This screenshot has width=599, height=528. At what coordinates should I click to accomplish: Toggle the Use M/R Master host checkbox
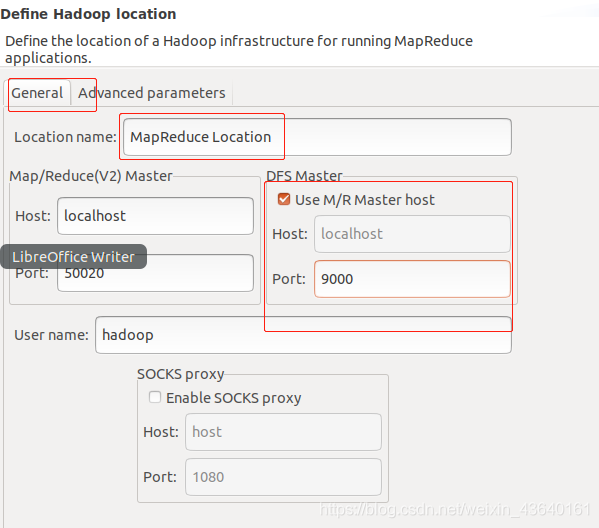[x=284, y=199]
